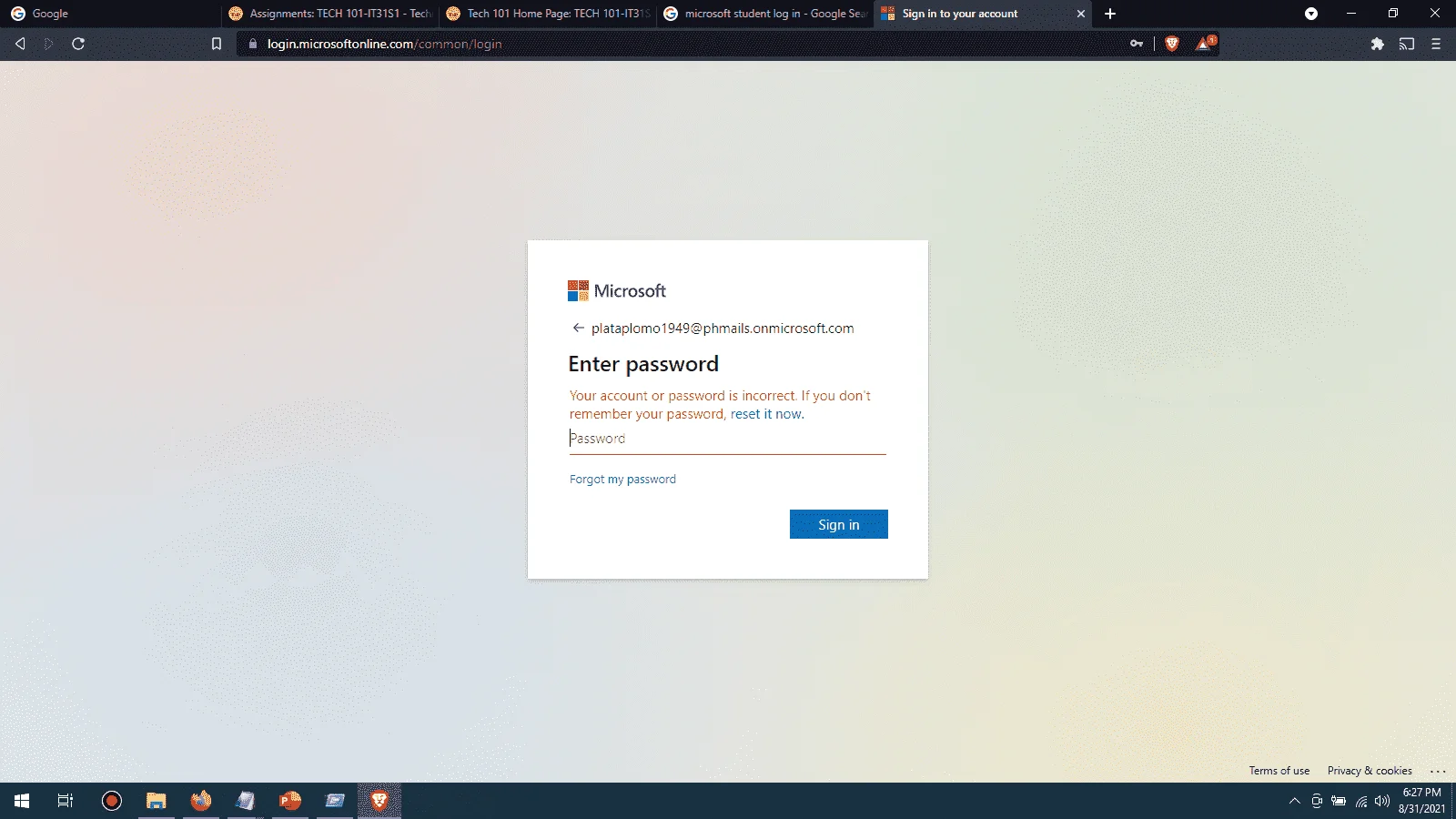1456x819 pixels.
Task: Open the extensions puzzle icon
Action: coord(1378,44)
